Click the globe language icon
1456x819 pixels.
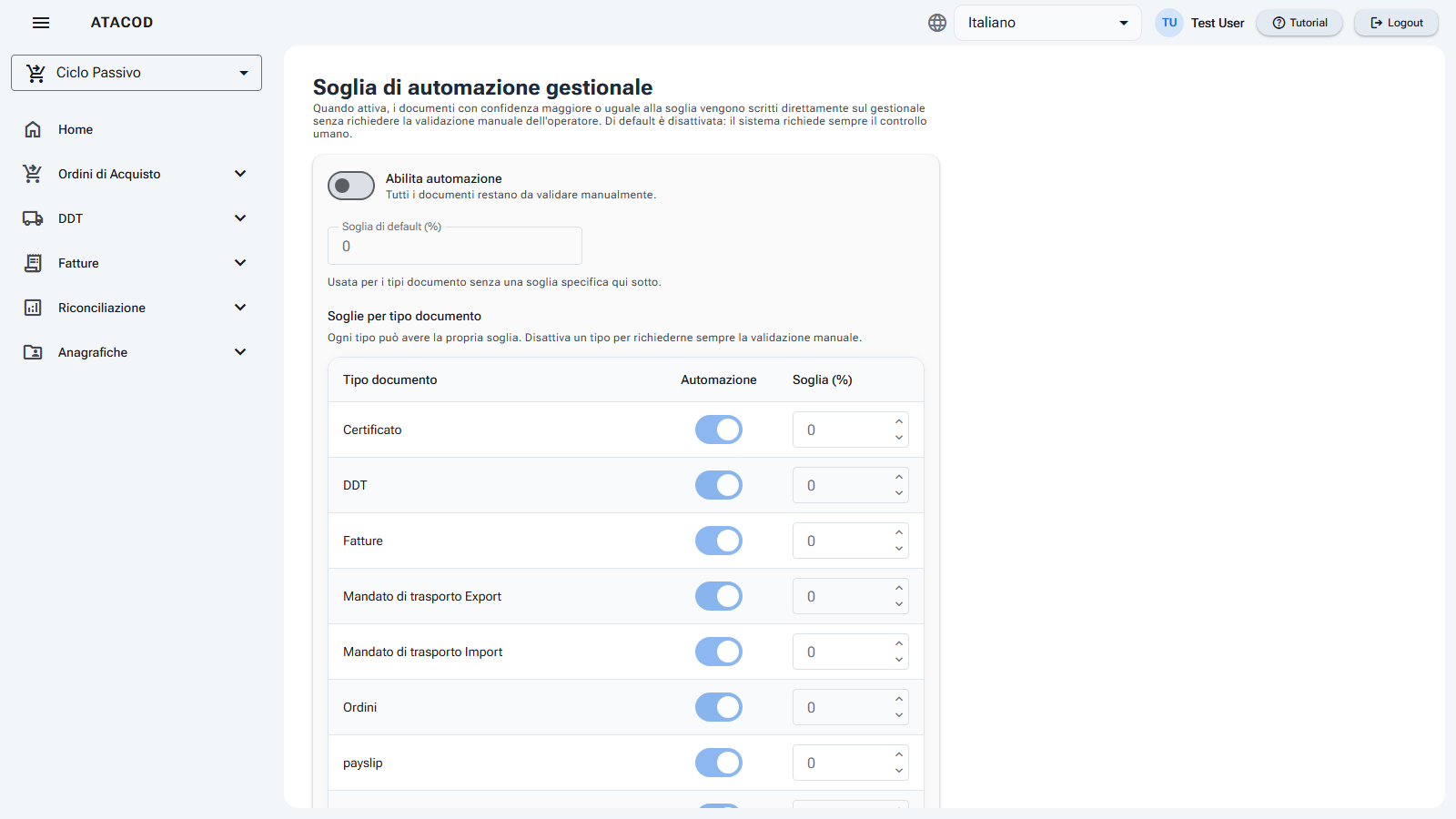click(x=937, y=23)
